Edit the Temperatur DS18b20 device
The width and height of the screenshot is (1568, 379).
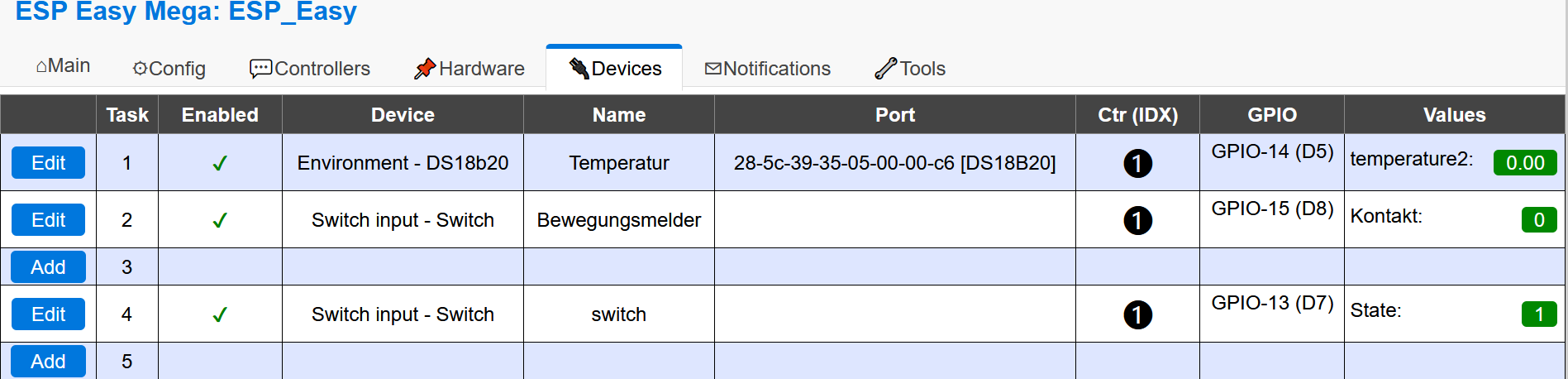tap(49, 163)
